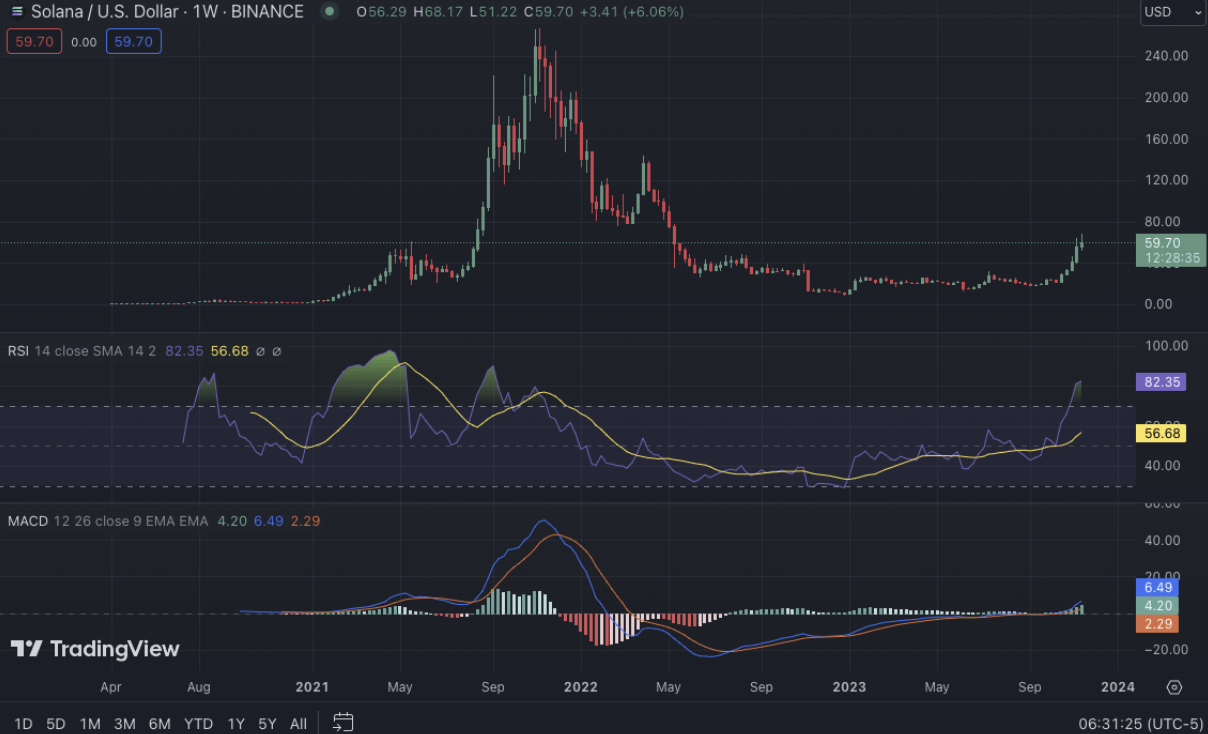Switch chart range to 1M
This screenshot has width=1208, height=734.
(90, 723)
